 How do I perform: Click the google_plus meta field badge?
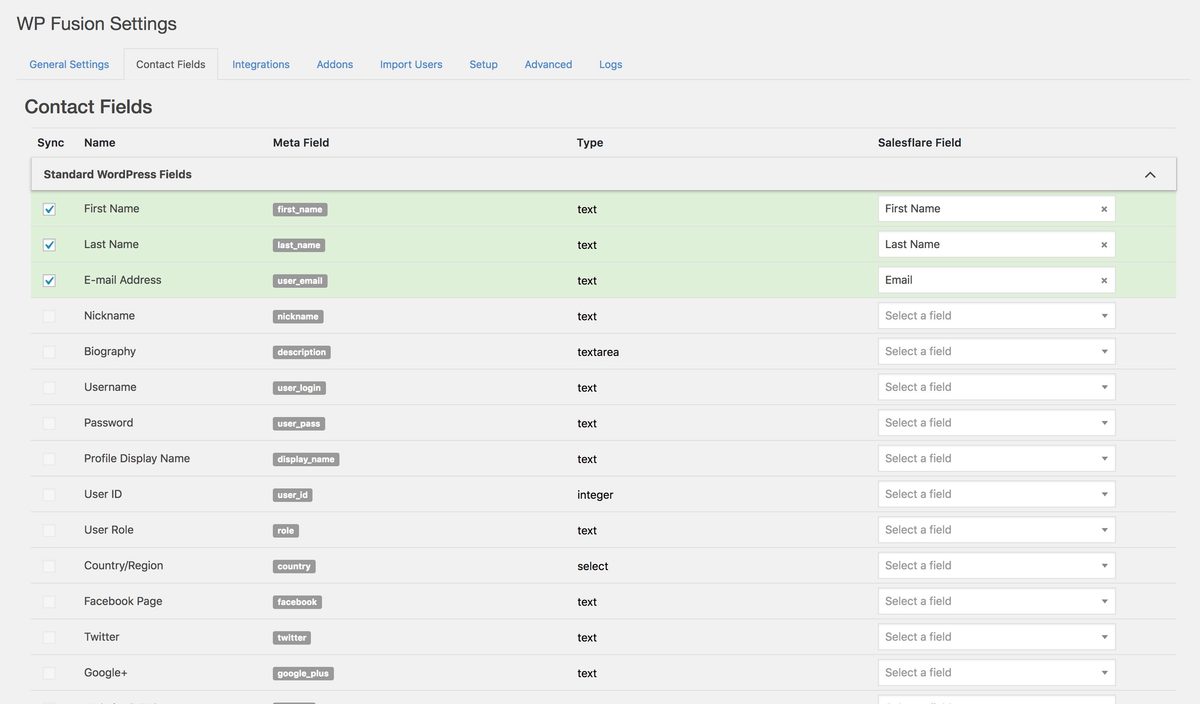(303, 674)
